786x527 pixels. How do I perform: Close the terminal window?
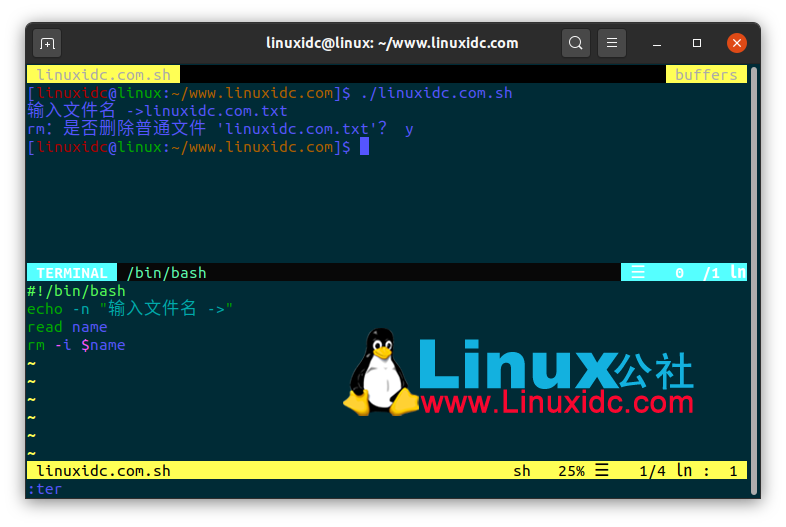tap(736, 43)
